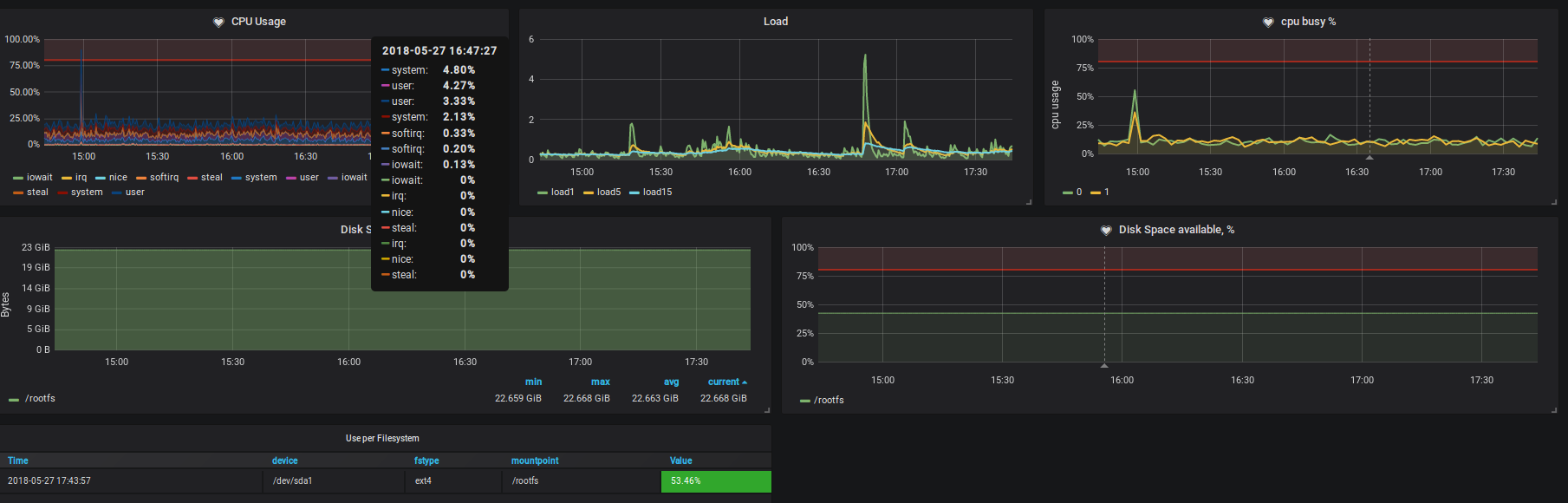Click the avg value 22.663 GiB
This screenshot has height=503, width=1568.
(x=655, y=399)
